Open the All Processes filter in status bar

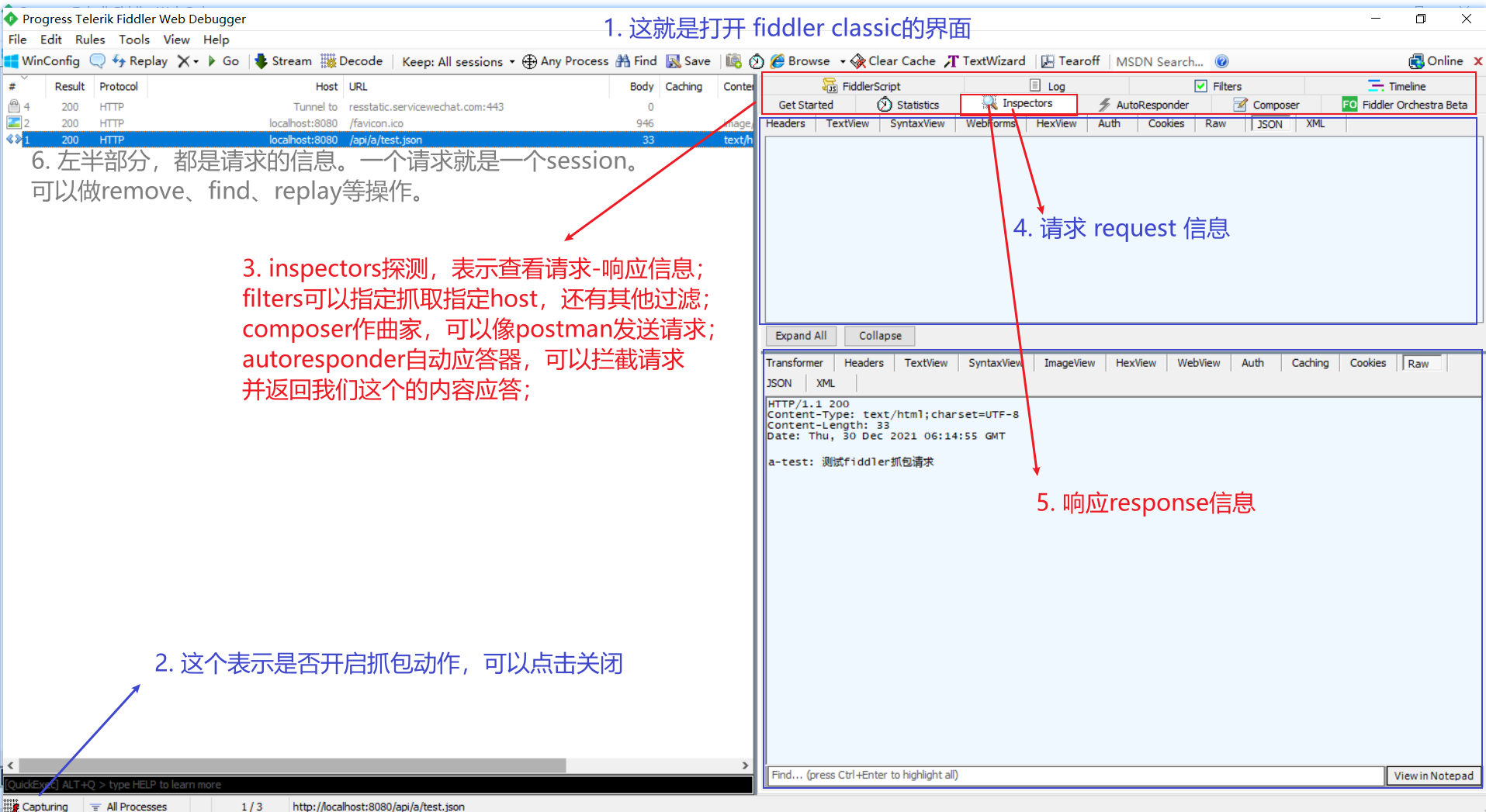[x=129, y=806]
